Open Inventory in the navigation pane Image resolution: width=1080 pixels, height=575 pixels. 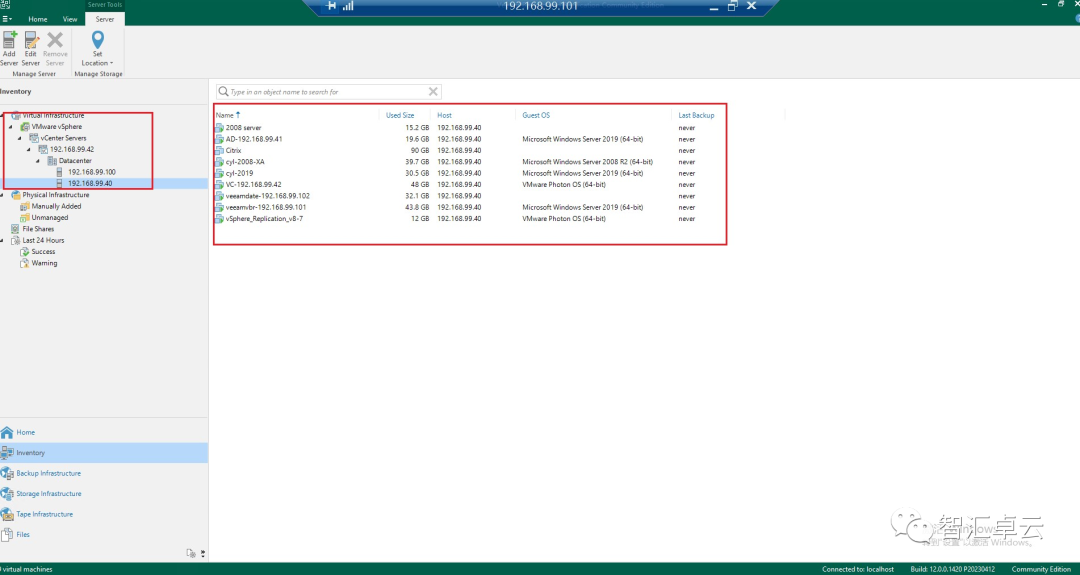[x=103, y=452]
